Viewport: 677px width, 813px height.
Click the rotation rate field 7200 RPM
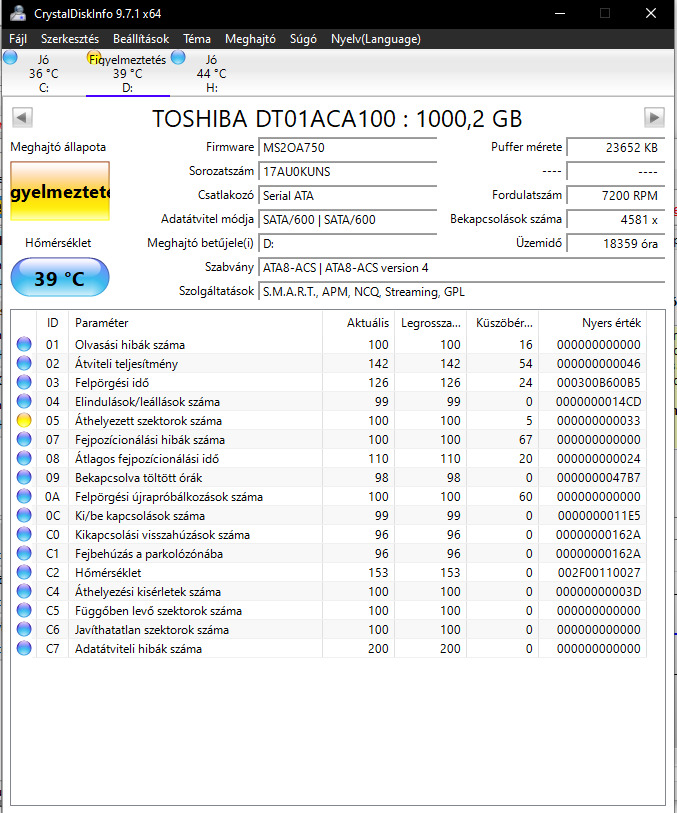616,195
